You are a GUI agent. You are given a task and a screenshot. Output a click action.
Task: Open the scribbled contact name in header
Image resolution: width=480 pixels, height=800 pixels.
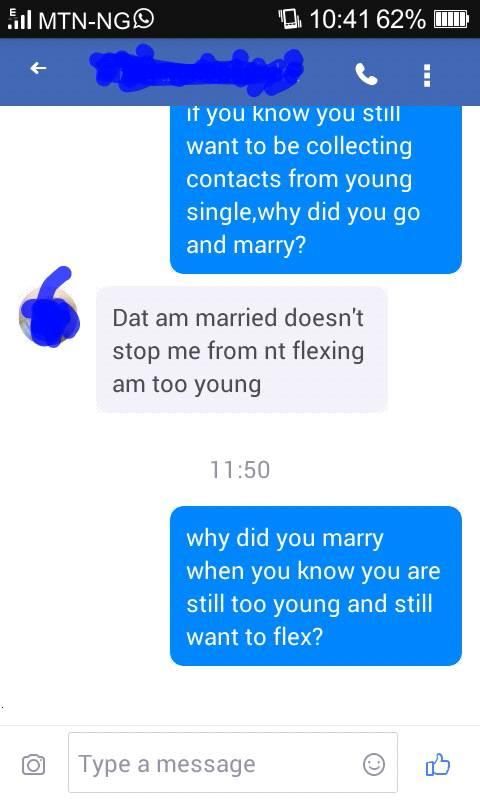[196, 70]
